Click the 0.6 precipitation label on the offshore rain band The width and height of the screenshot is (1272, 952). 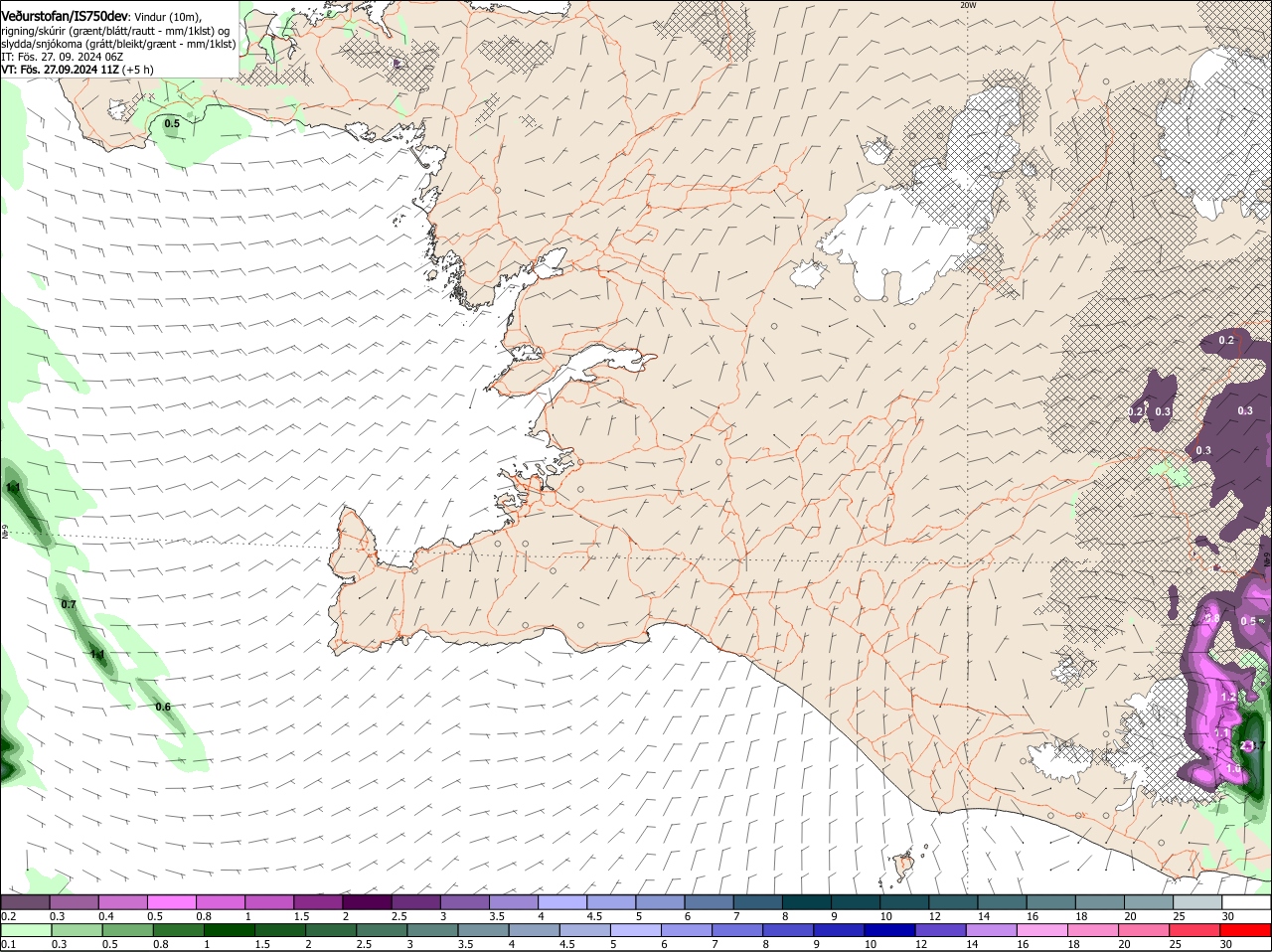163,707
